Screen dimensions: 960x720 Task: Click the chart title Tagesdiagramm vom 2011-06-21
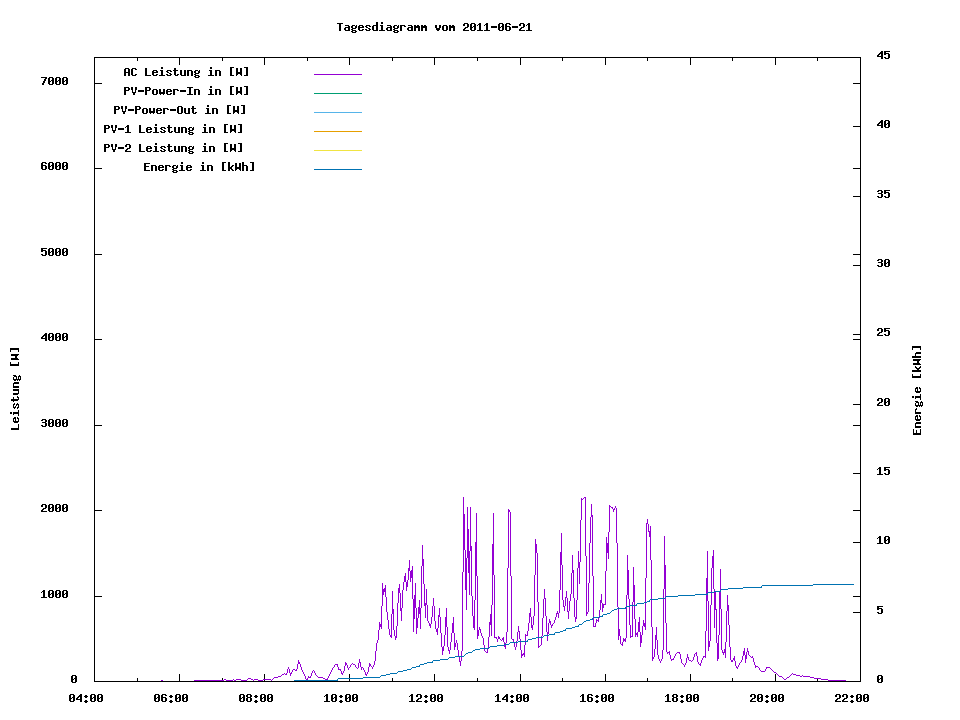click(434, 27)
